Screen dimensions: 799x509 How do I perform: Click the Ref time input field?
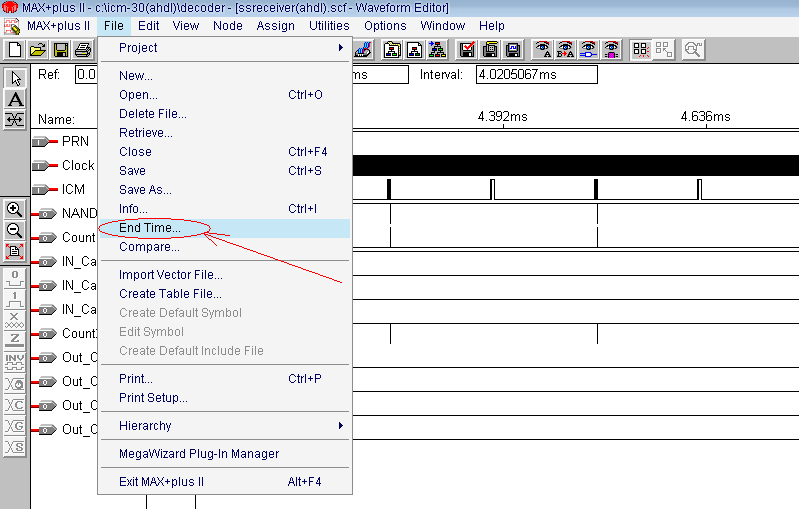[x=86, y=75]
